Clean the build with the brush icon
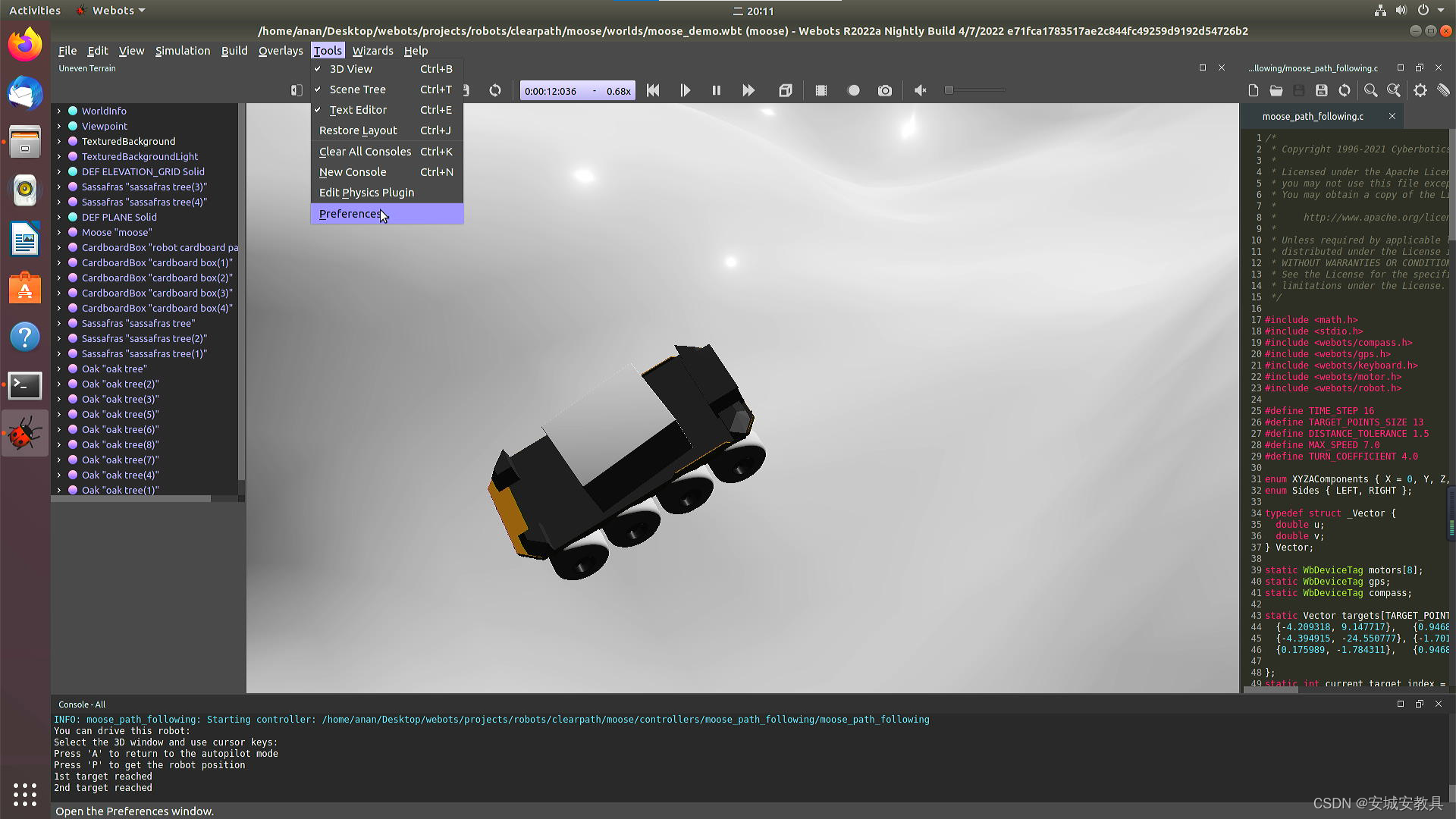1456x819 pixels. [x=1443, y=90]
